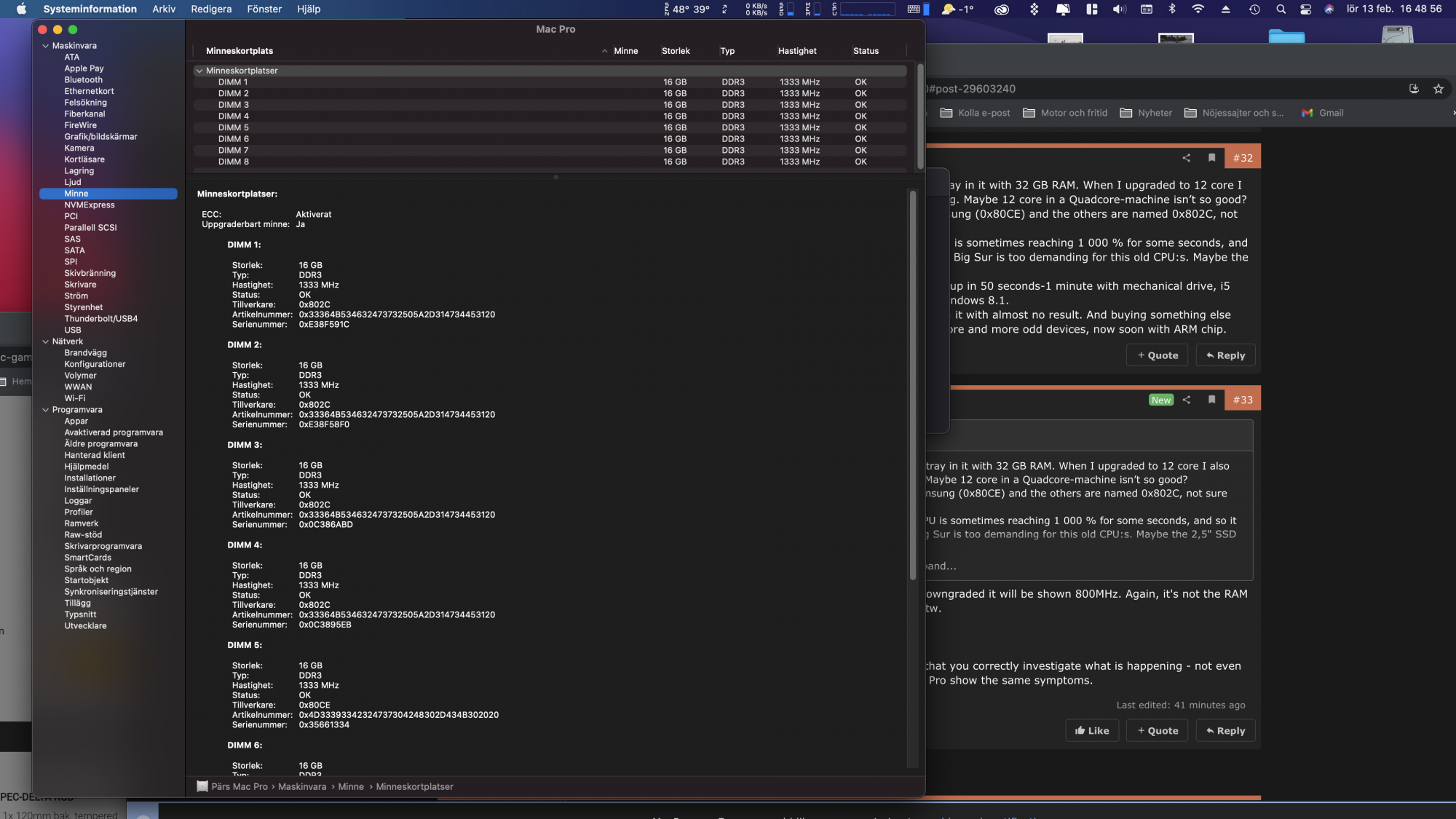Open the Spotlight search magnifier
This screenshot has width=1456, height=819.
[1281, 9]
